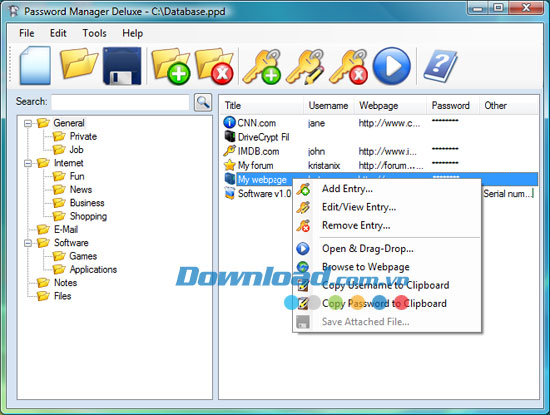
Task: Remove folder using the red X folder icon
Action: pos(214,66)
